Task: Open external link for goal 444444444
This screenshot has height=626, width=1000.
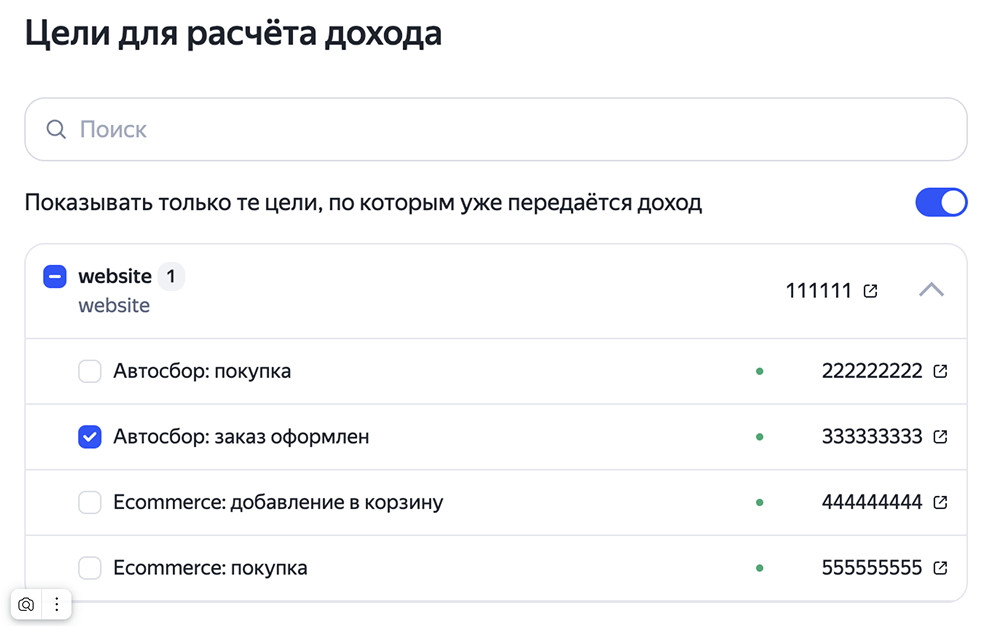Action: pos(940,502)
